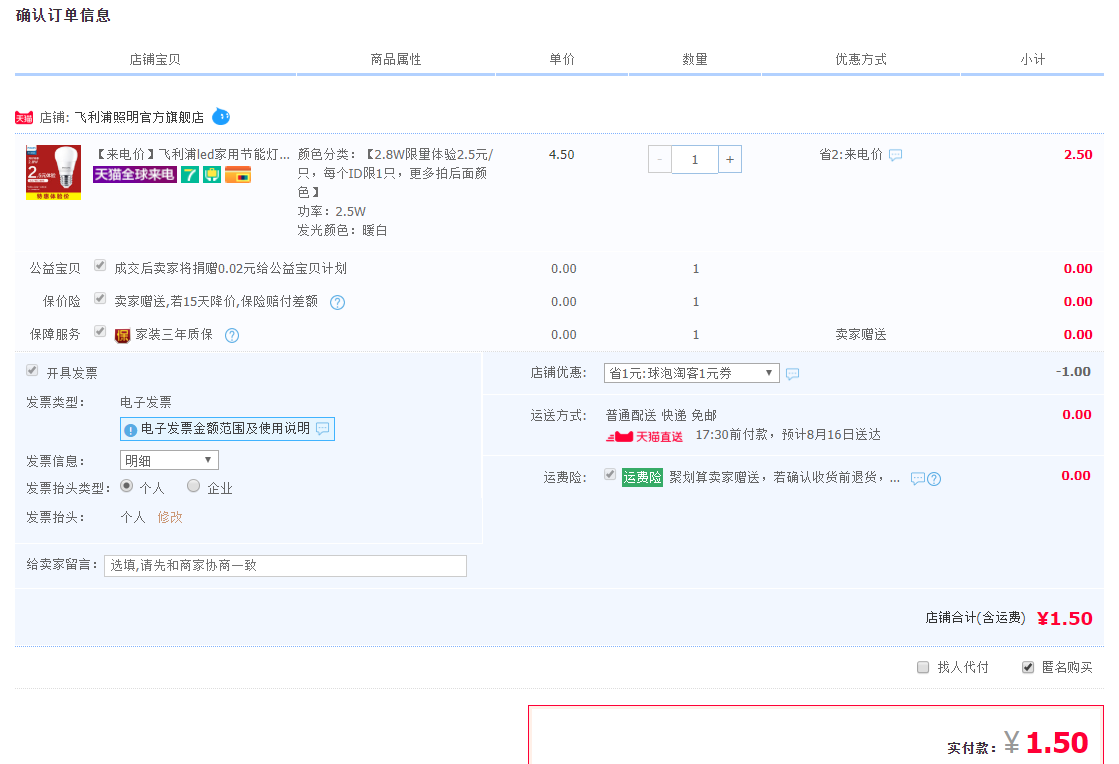Click the 天猫全球来电 purple badge
The image size is (1119, 764).
click(135, 175)
